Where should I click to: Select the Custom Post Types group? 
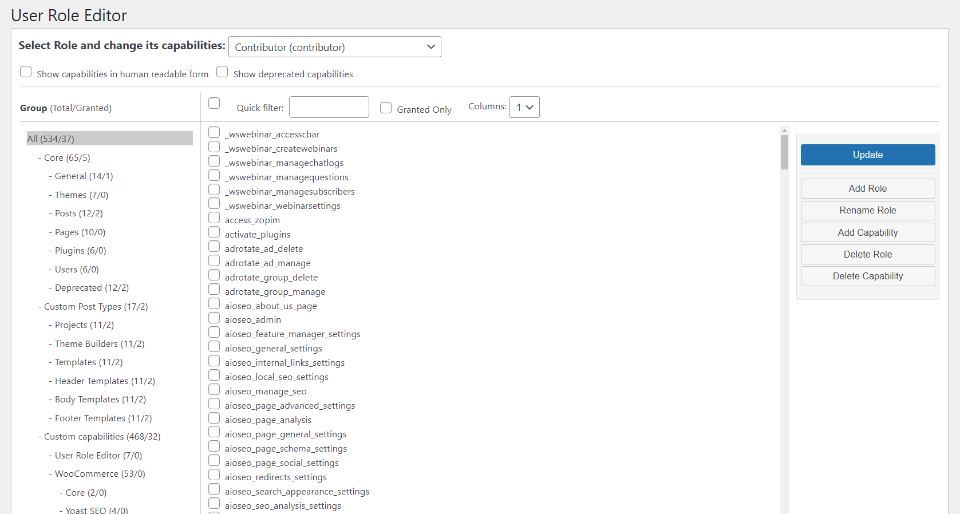pos(95,307)
